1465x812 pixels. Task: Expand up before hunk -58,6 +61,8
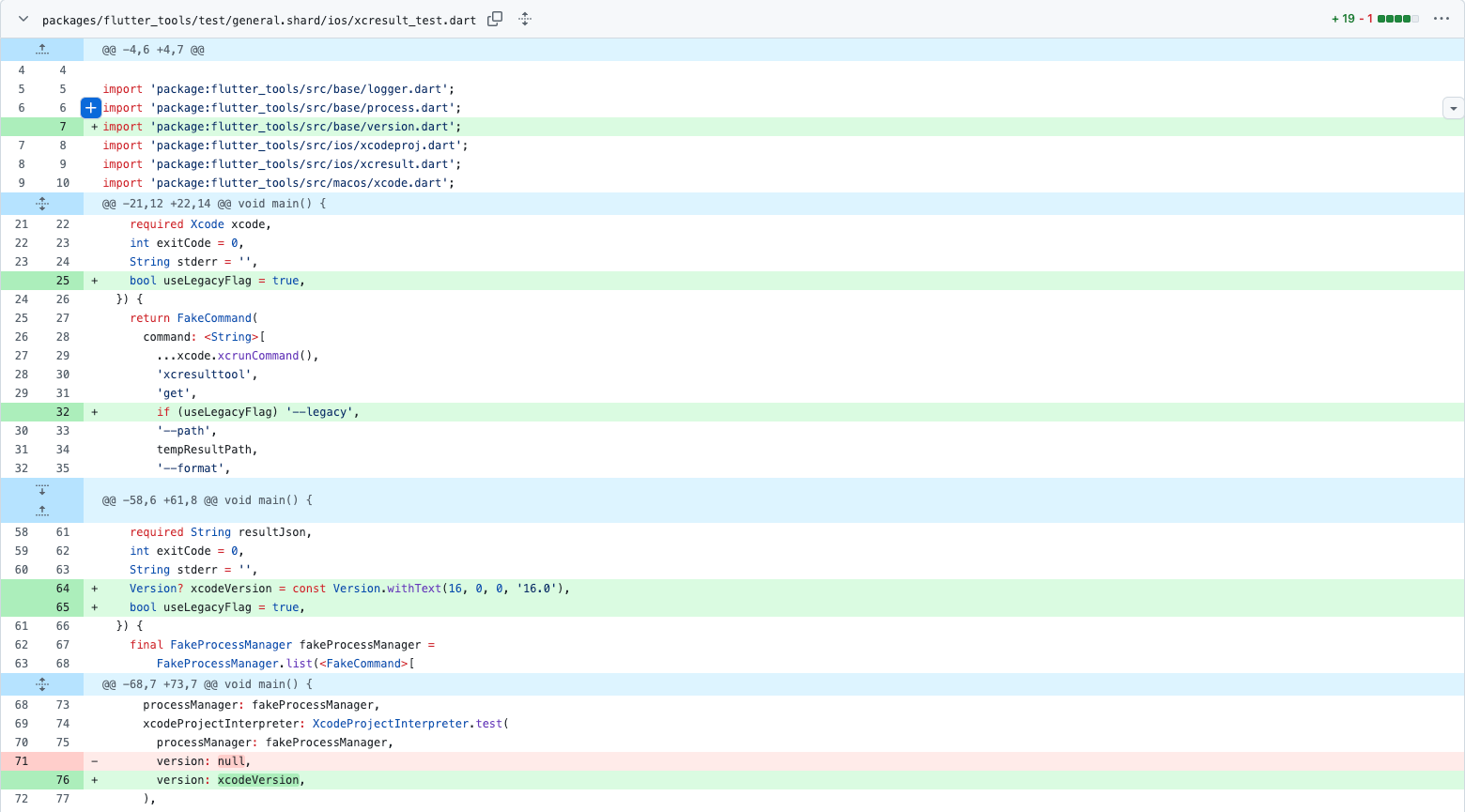pos(42,511)
